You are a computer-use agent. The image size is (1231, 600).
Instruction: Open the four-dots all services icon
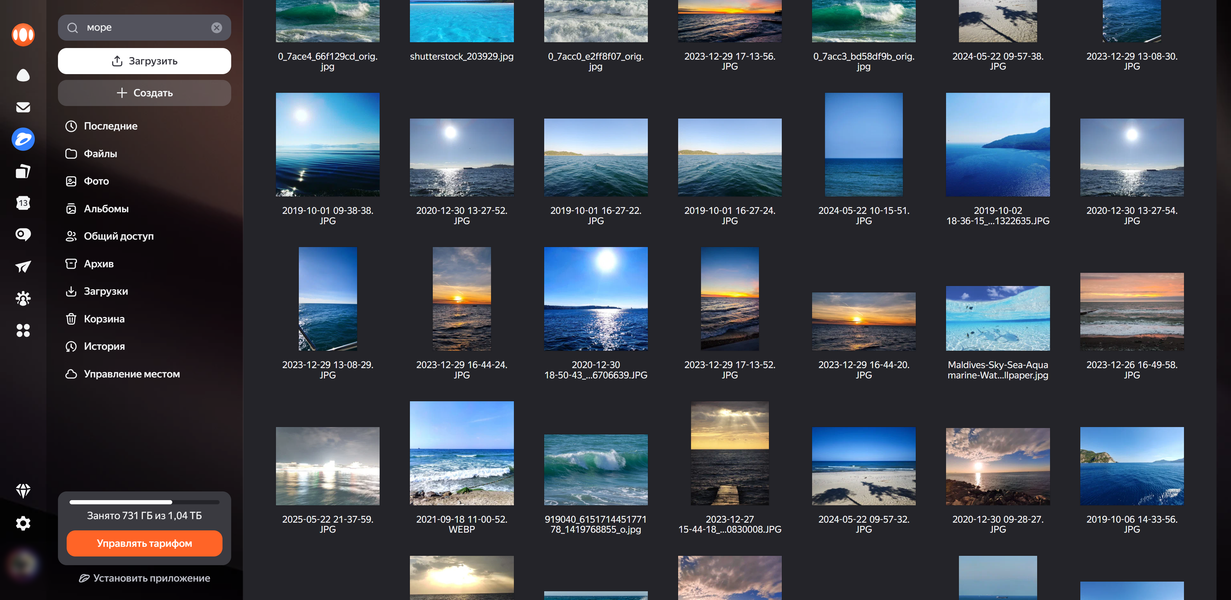pos(23,331)
